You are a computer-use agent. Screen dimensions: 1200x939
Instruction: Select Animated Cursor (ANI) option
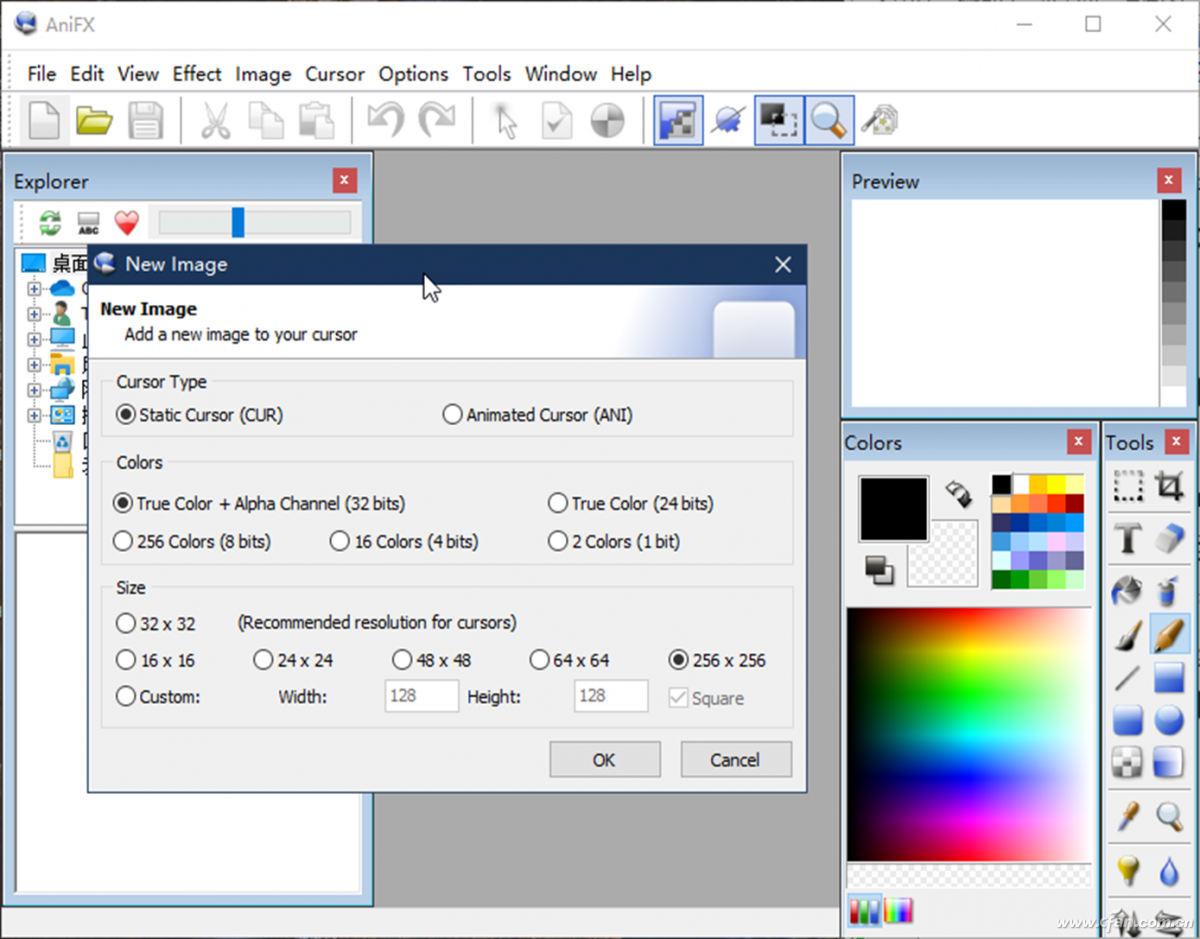coord(453,415)
